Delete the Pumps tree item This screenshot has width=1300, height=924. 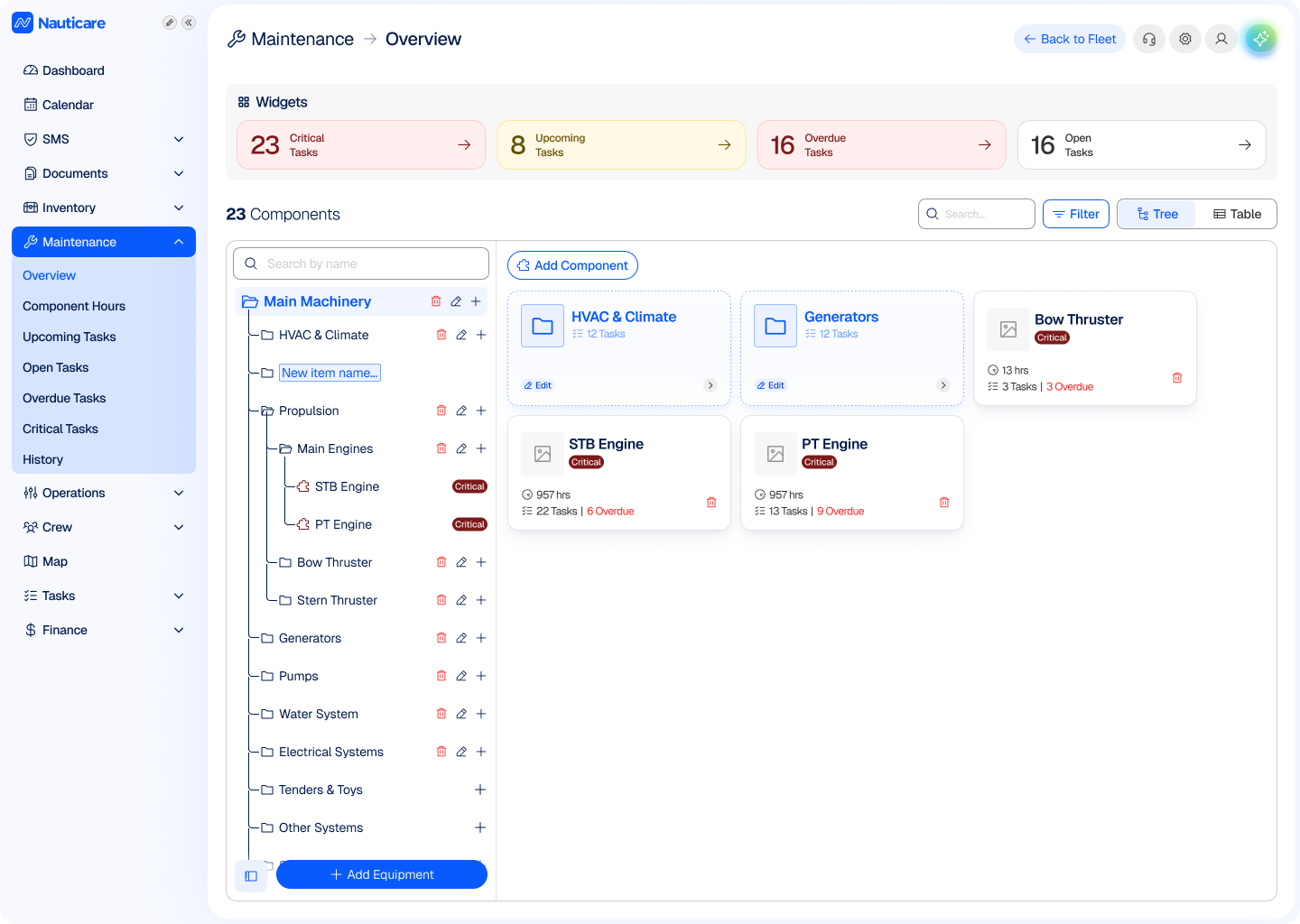click(x=441, y=676)
